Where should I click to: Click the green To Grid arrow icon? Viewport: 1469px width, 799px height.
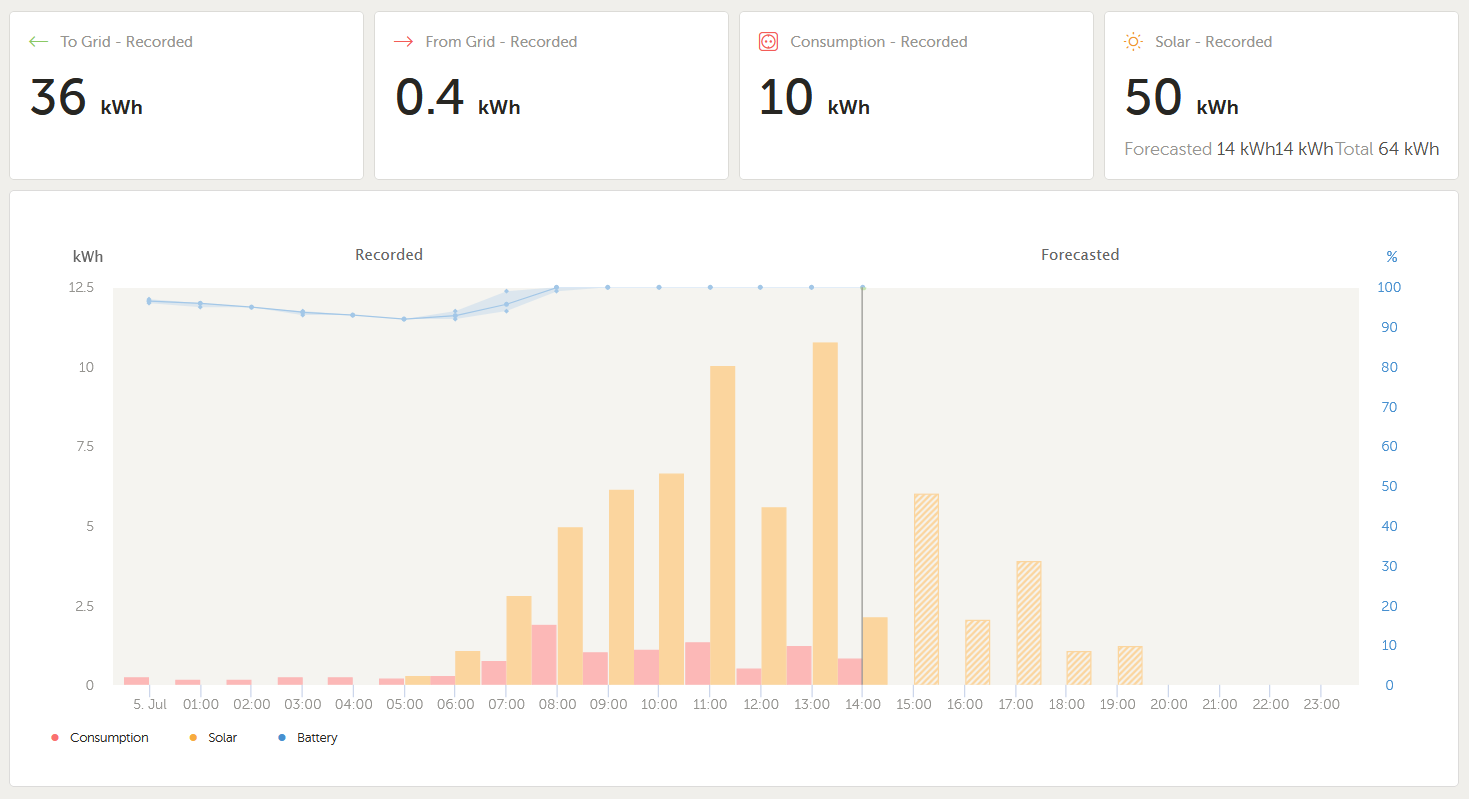point(39,42)
